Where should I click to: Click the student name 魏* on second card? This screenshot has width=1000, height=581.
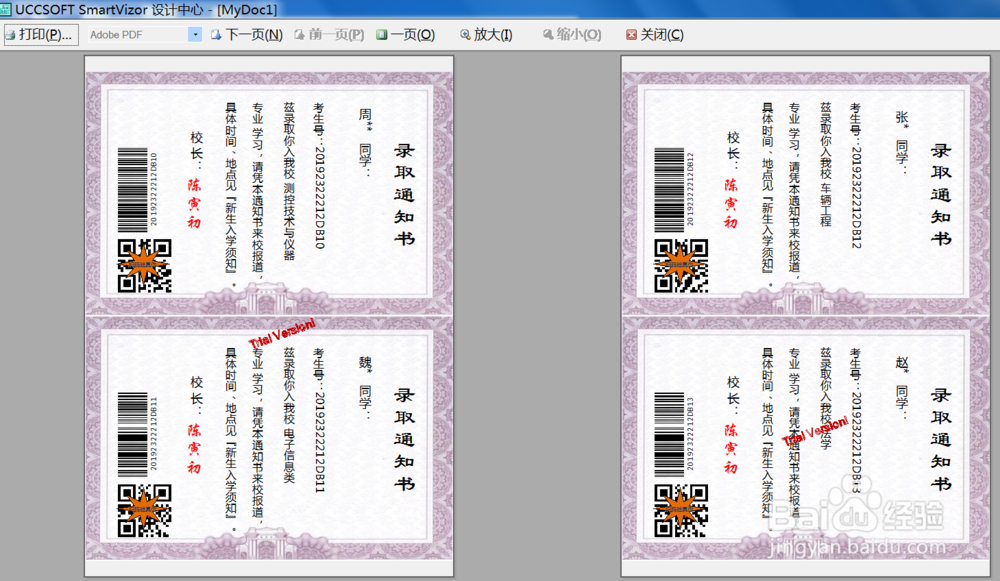[x=365, y=364]
